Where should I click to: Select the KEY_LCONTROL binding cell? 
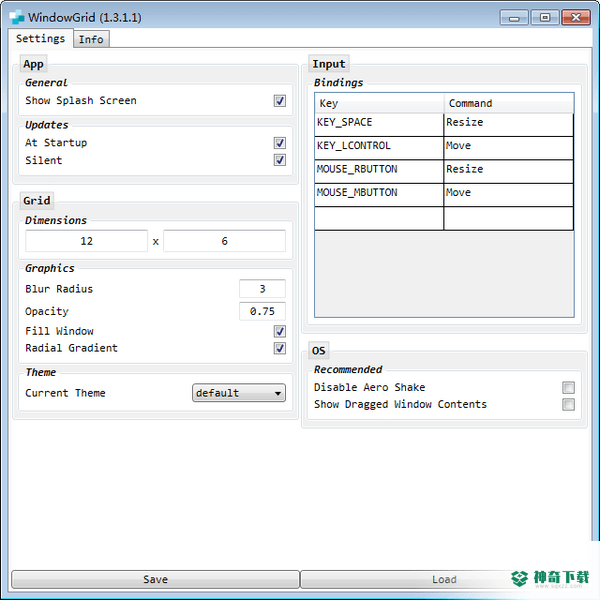(x=379, y=148)
